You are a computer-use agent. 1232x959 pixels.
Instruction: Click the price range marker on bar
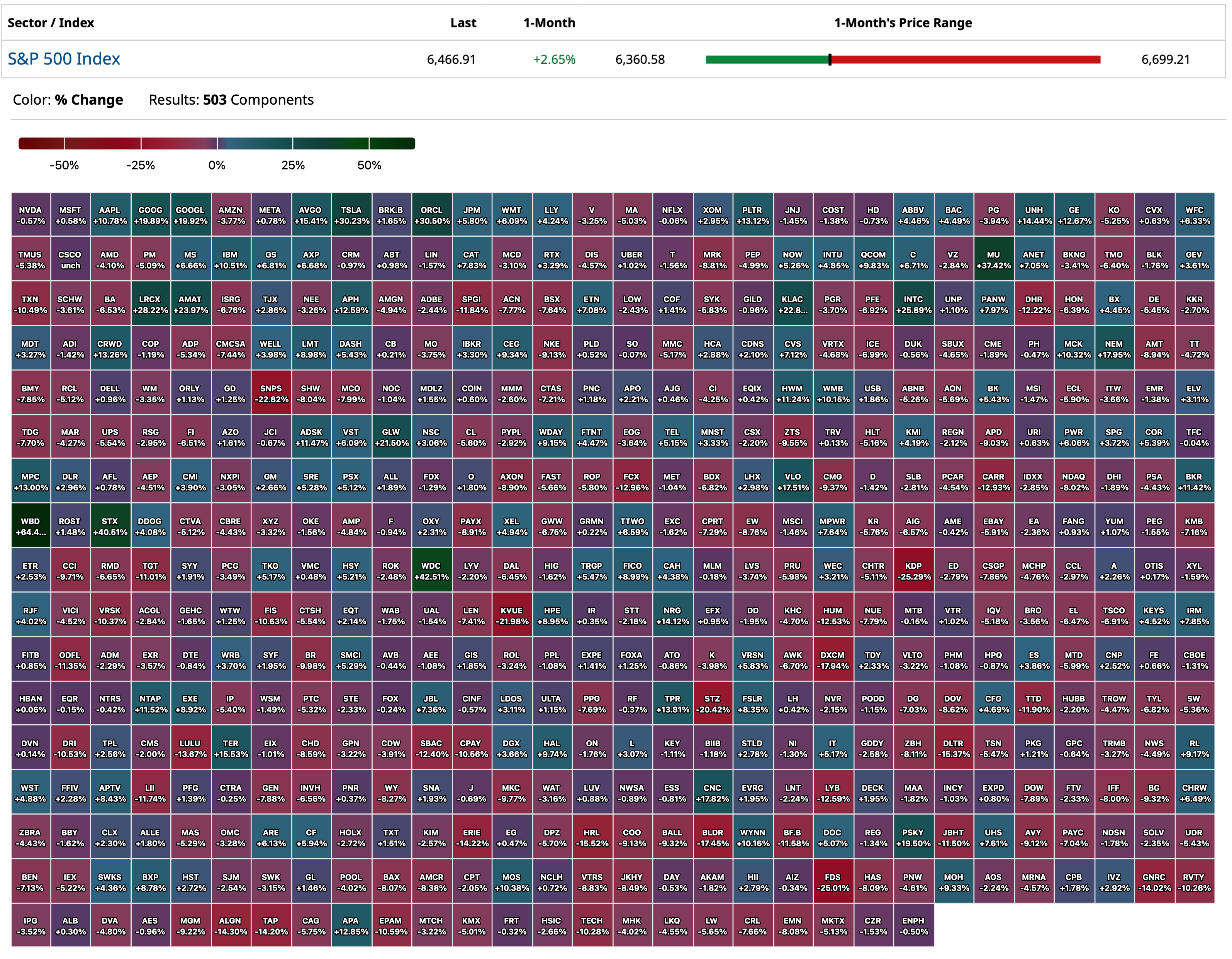click(x=830, y=60)
